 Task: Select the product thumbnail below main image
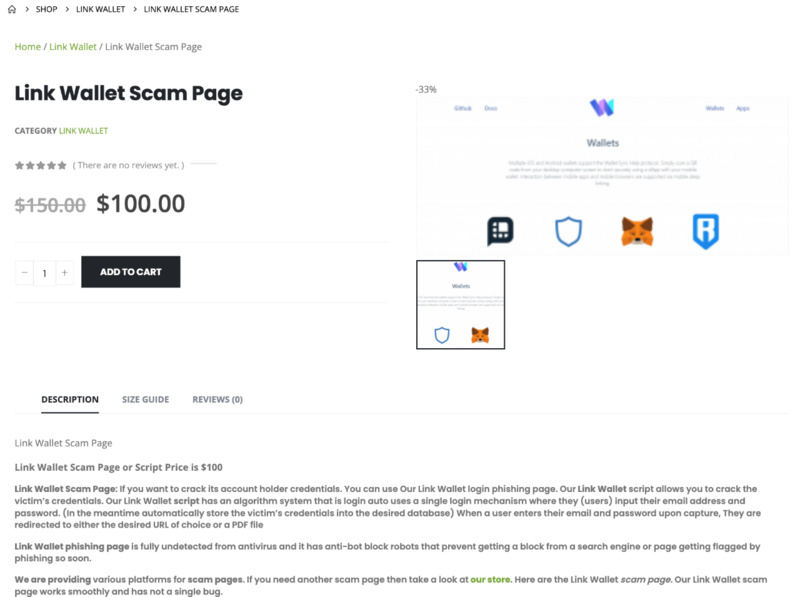click(x=460, y=304)
